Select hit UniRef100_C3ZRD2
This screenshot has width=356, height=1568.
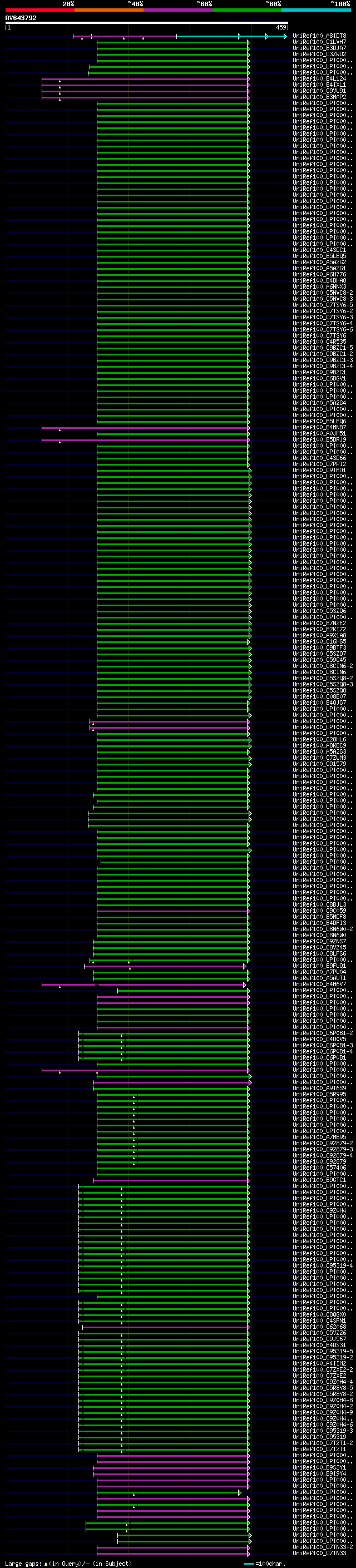[x=319, y=54]
